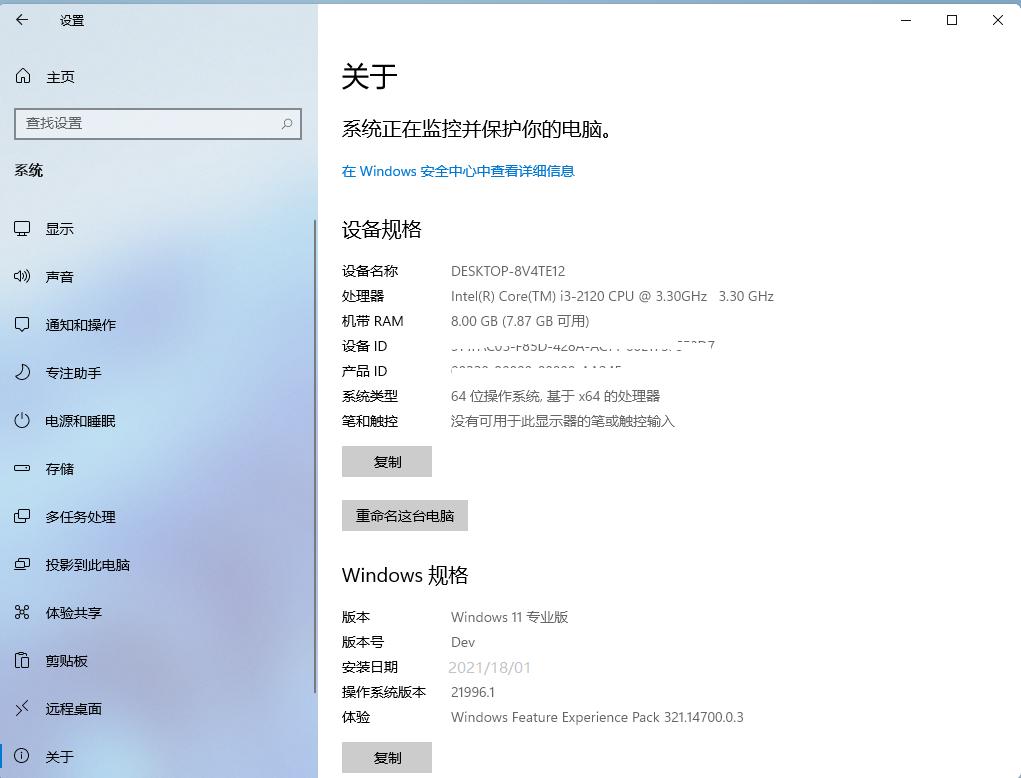Click the 投影到此电脑 icon
The height and width of the screenshot is (778, 1021).
(22, 564)
